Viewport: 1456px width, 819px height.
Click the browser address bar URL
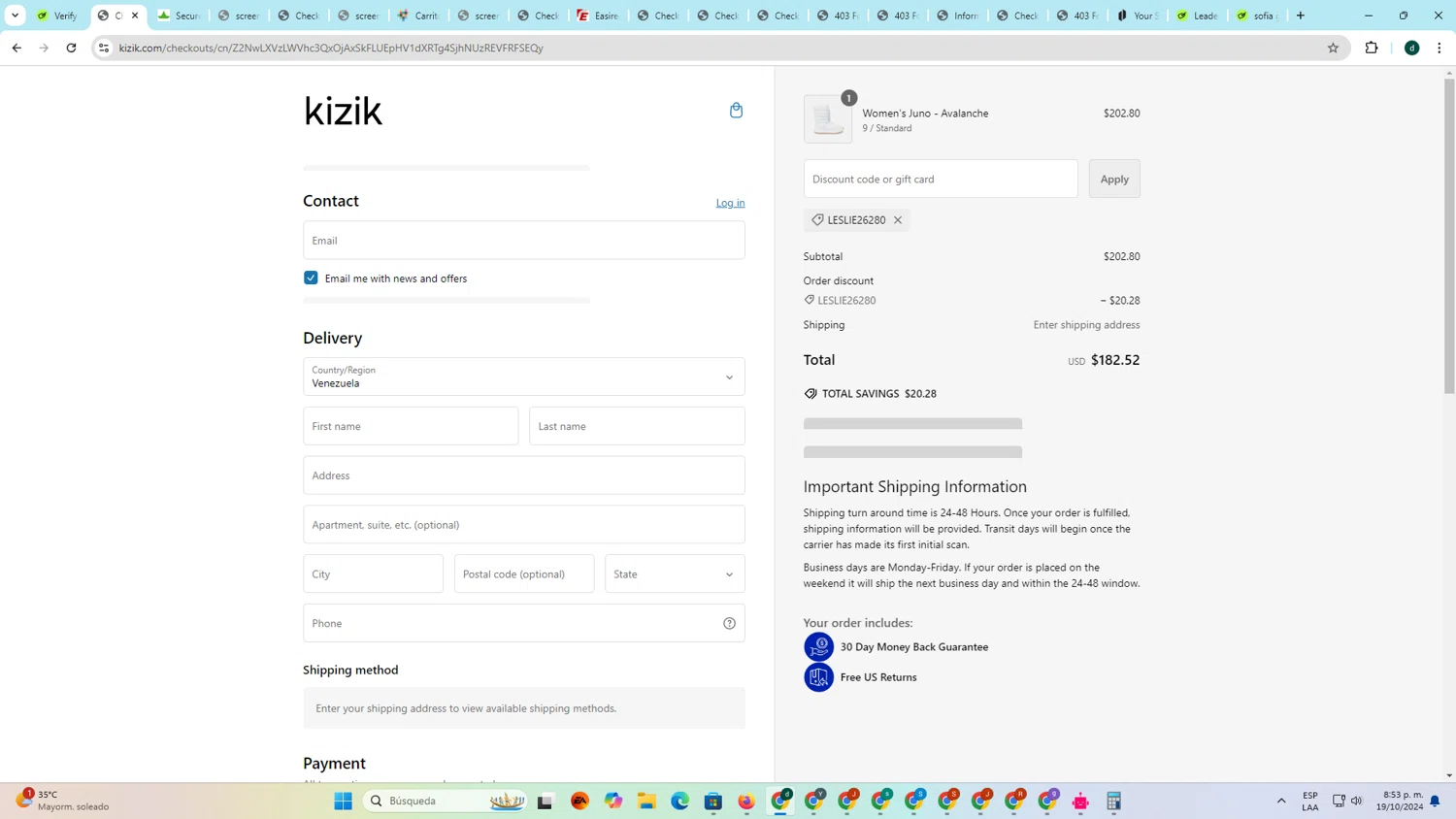pos(331,48)
